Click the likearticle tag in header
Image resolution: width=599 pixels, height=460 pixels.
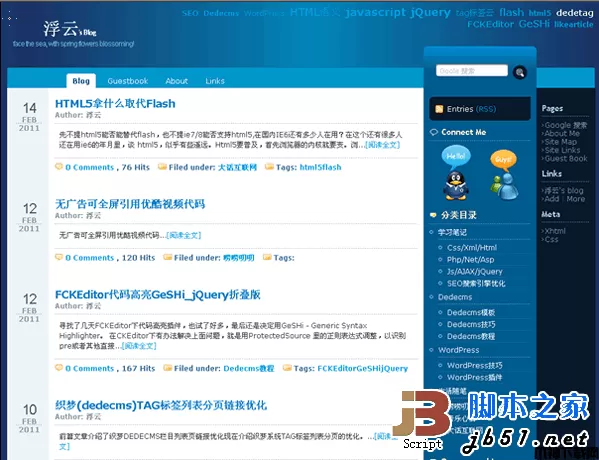pos(573,24)
